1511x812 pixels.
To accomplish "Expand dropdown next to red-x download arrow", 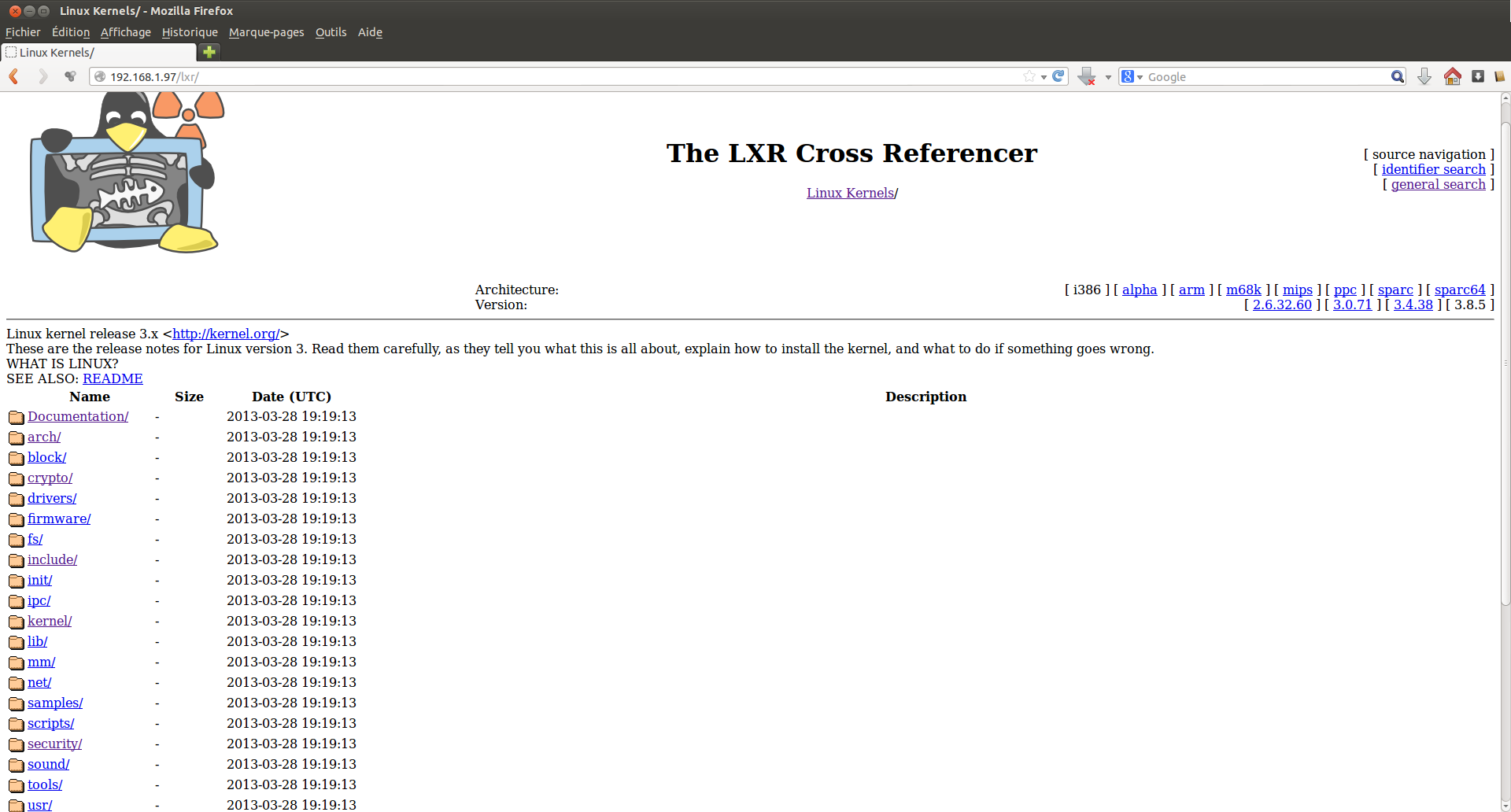I will 1108,77.
